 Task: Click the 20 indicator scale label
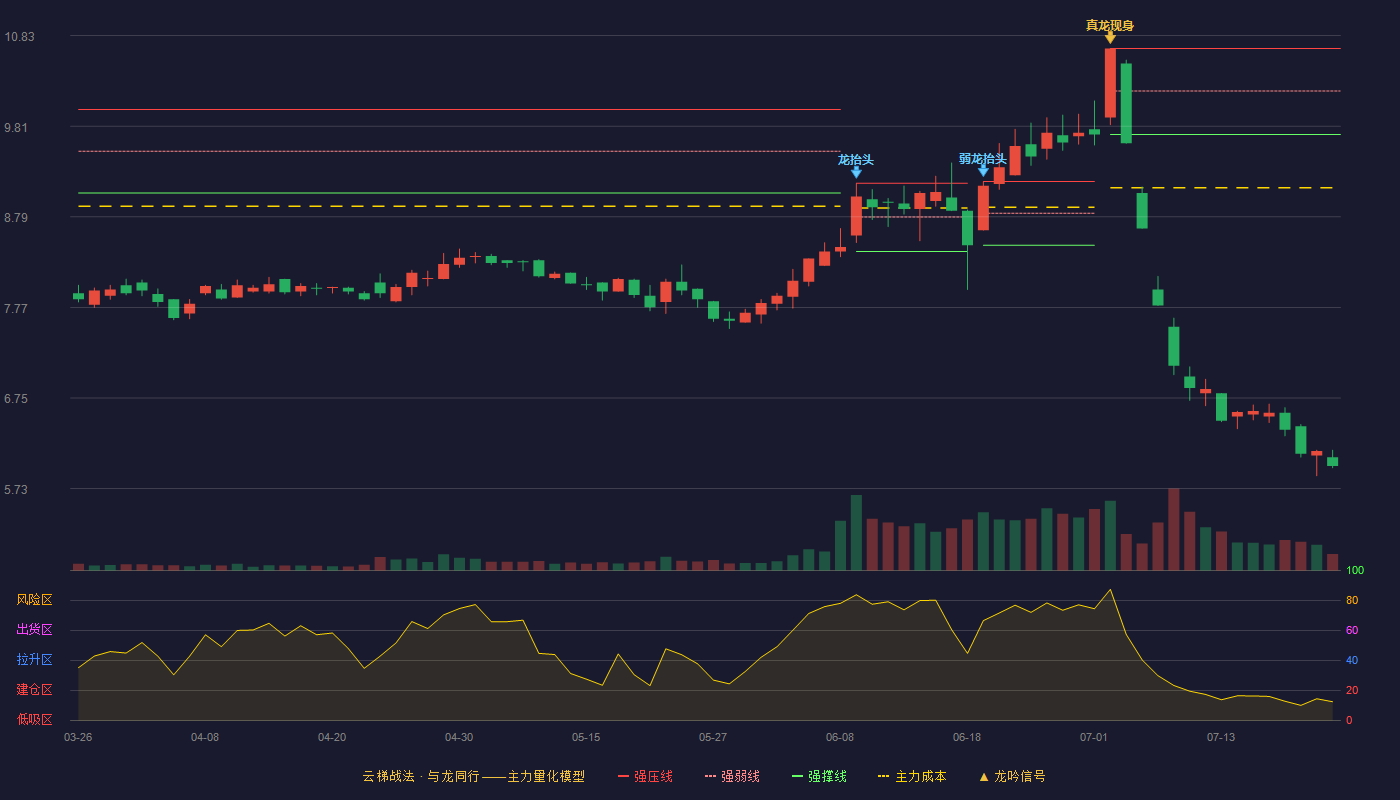(x=1352, y=690)
